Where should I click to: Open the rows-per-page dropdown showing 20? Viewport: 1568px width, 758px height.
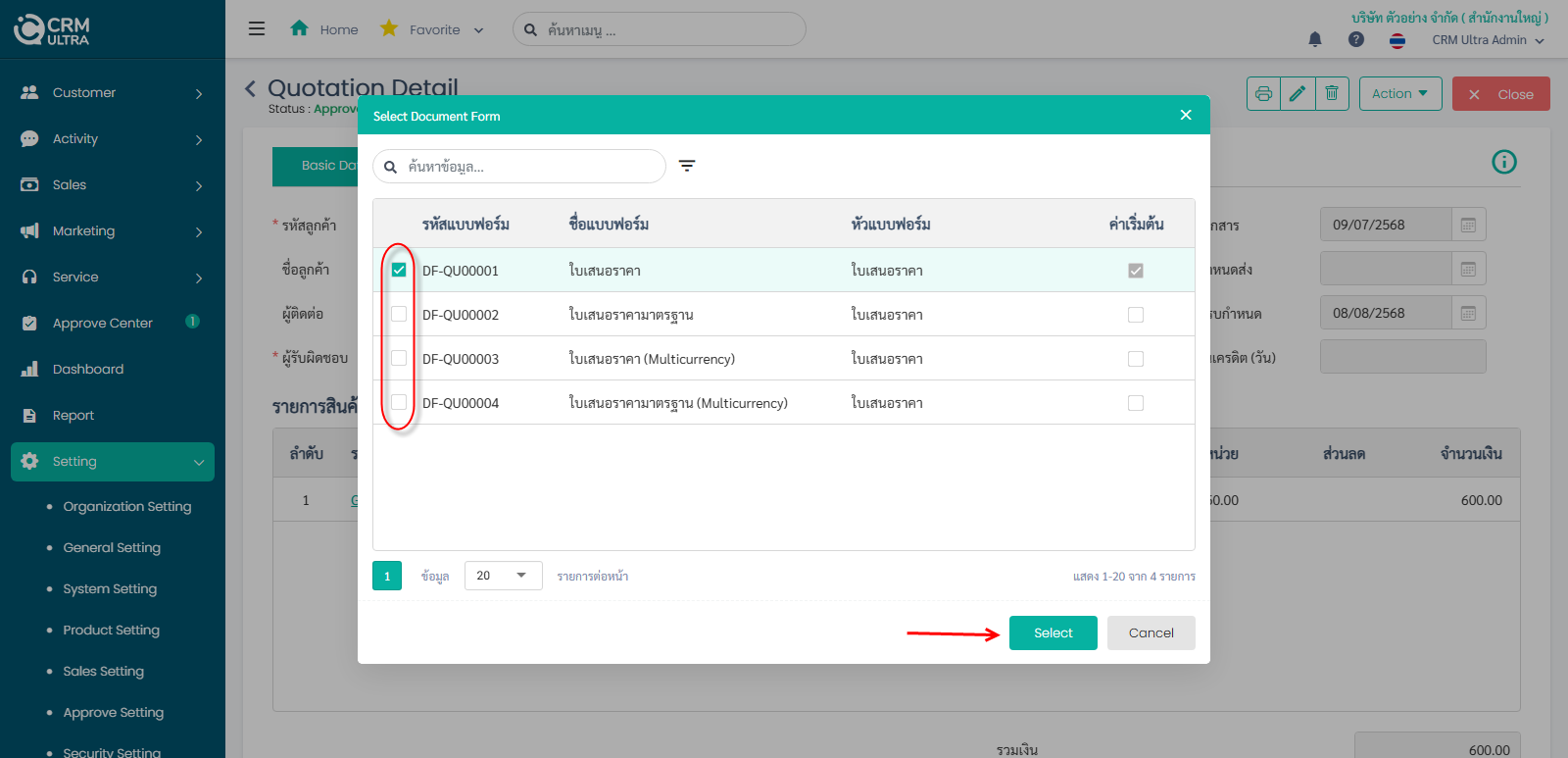pyautogui.click(x=503, y=576)
